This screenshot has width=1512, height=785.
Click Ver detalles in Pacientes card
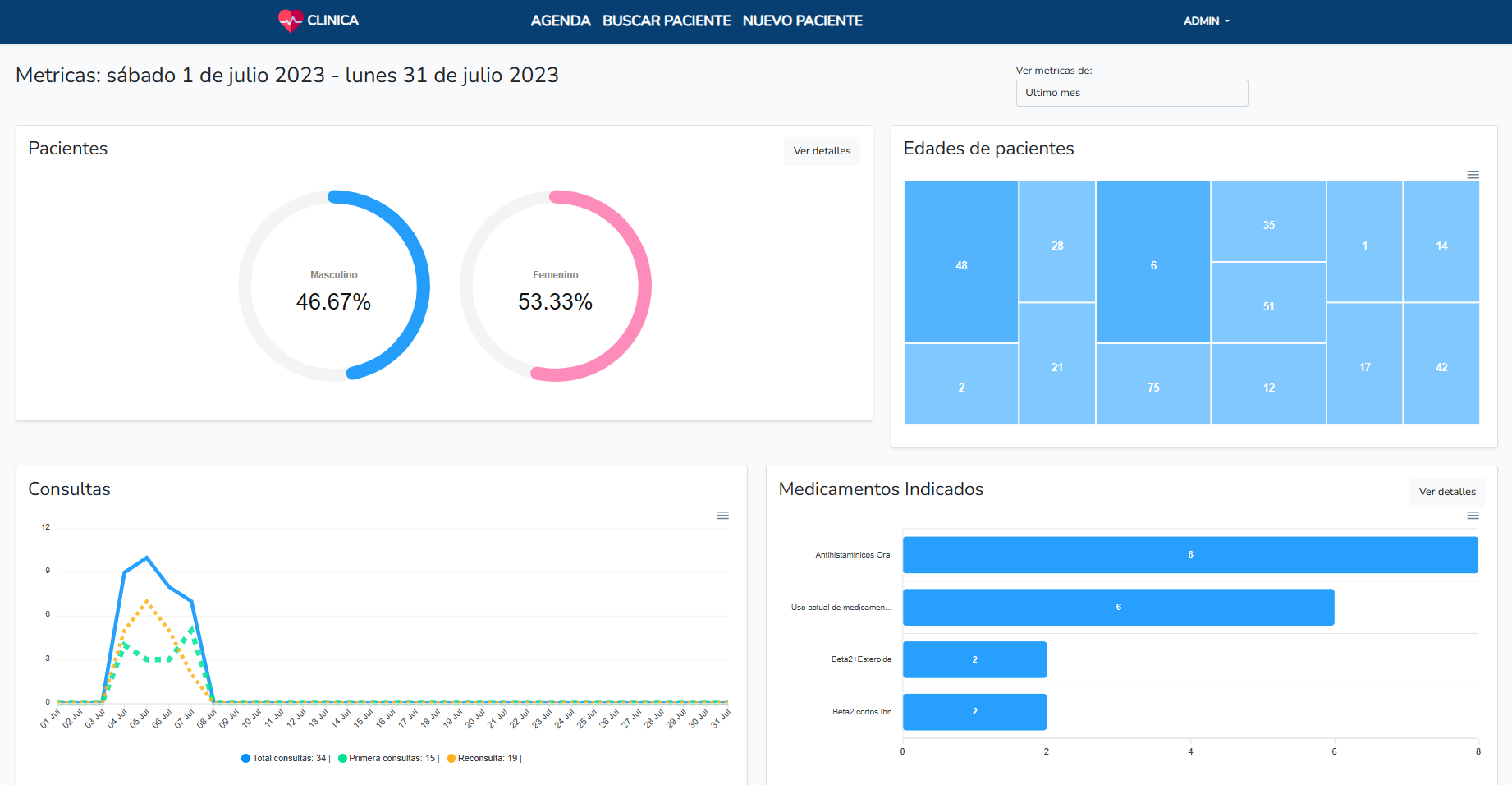point(822,151)
